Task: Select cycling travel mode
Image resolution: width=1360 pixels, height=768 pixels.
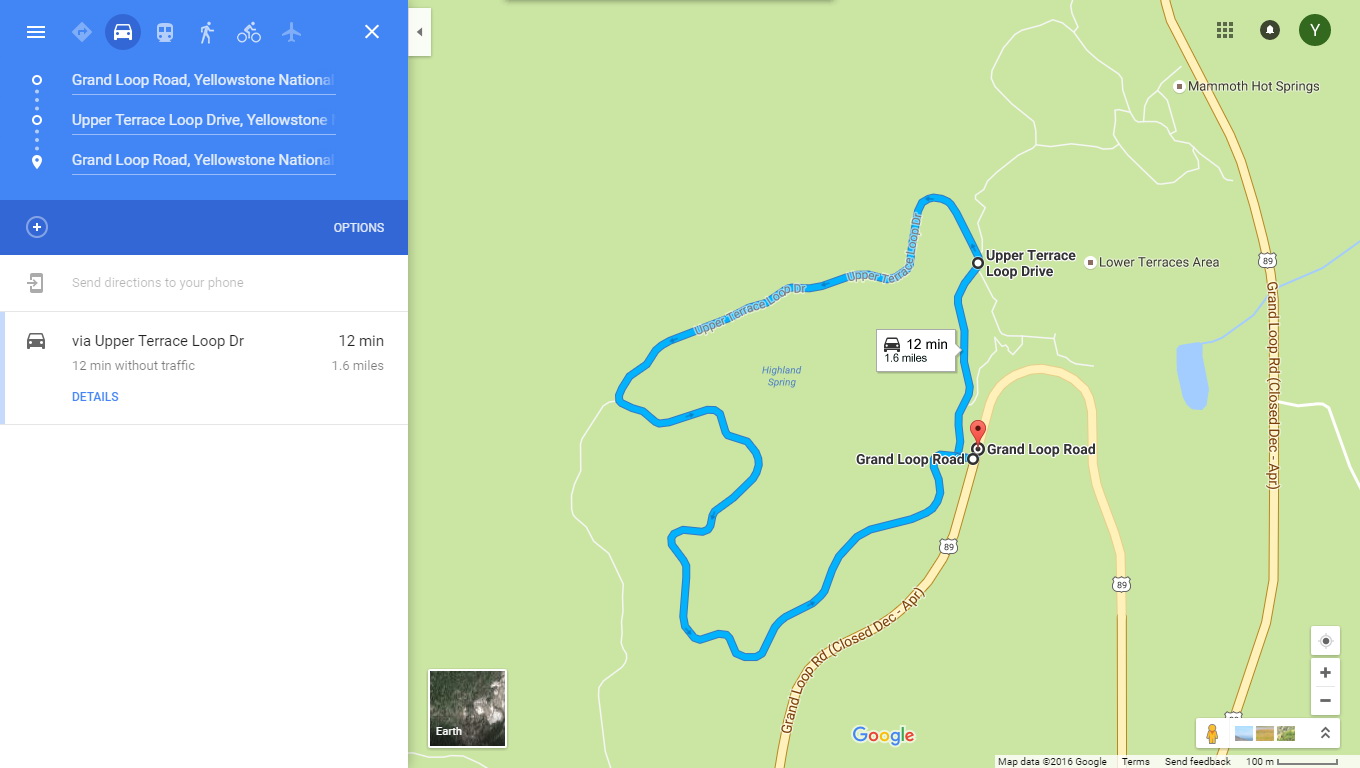Action: pyautogui.click(x=249, y=32)
